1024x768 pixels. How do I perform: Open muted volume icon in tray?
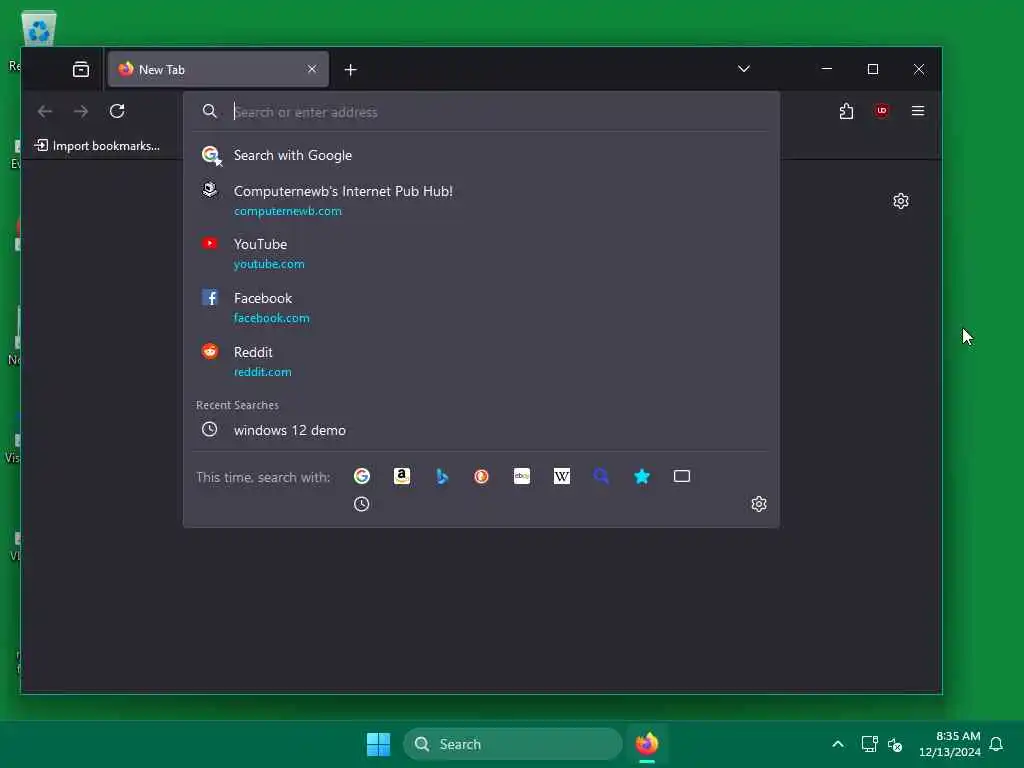point(895,744)
